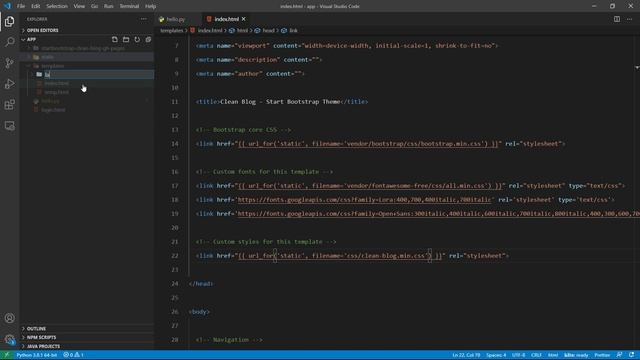Open the Run menu

(x=109, y=6)
